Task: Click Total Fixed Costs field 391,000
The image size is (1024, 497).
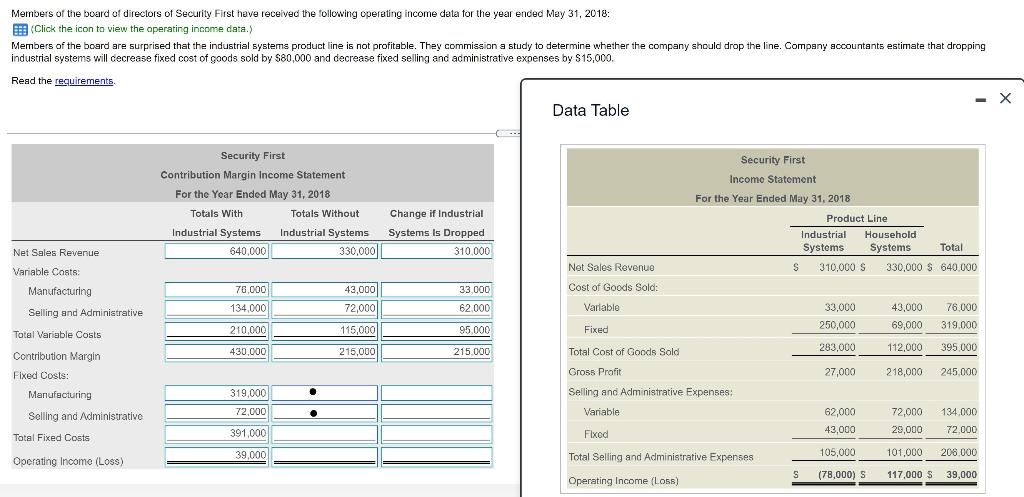Action: [x=217, y=434]
